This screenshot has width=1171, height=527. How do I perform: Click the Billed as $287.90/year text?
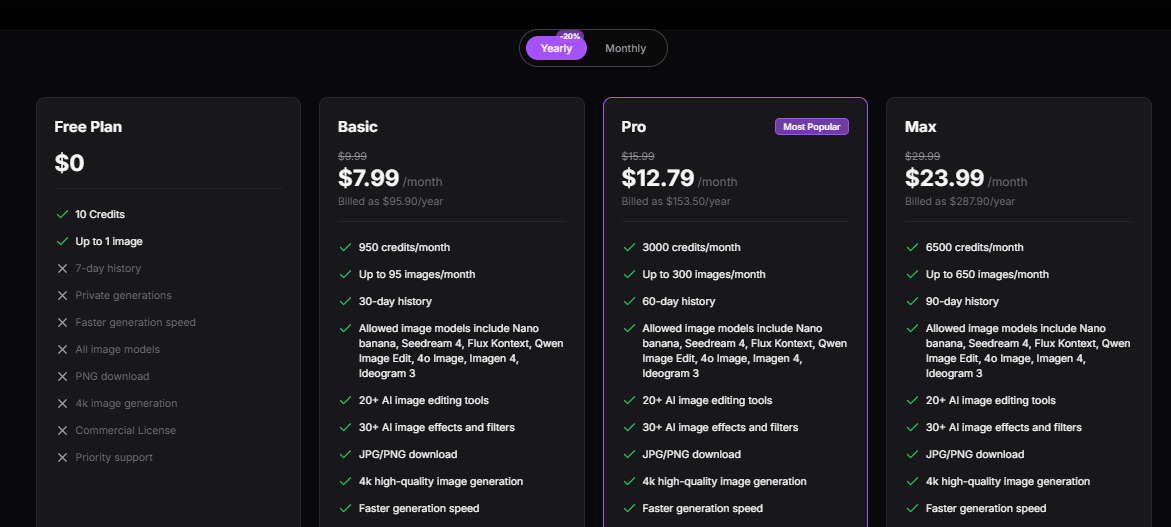coord(959,201)
